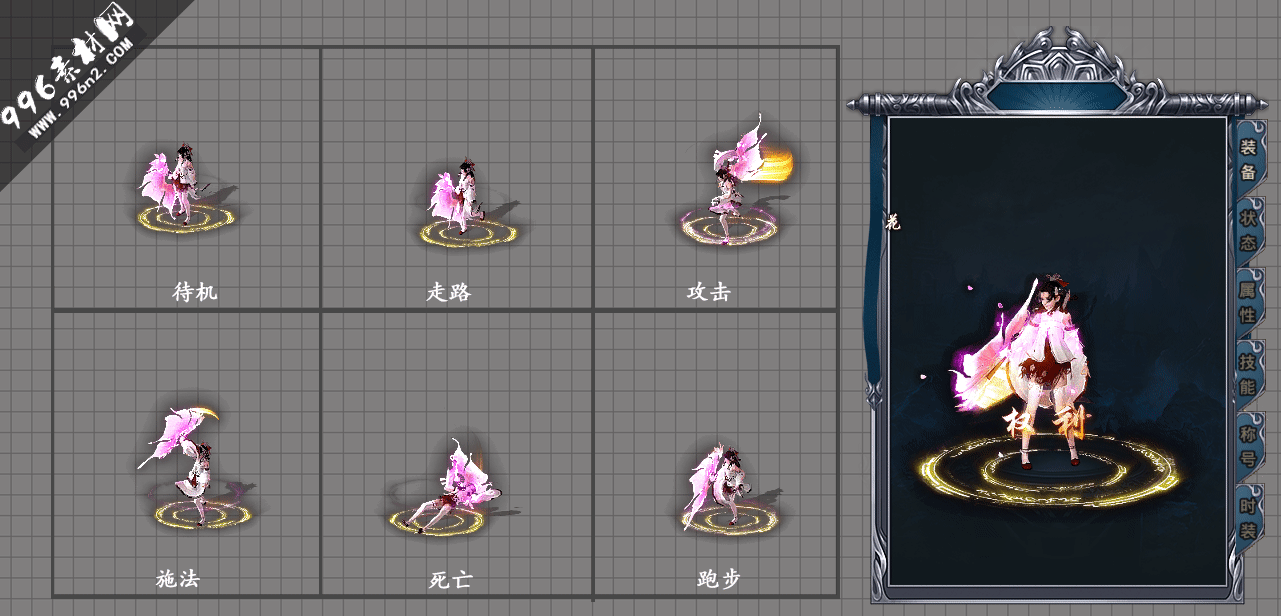Click the large character preview in panel
The height and width of the screenshot is (616, 1281).
(1040, 360)
